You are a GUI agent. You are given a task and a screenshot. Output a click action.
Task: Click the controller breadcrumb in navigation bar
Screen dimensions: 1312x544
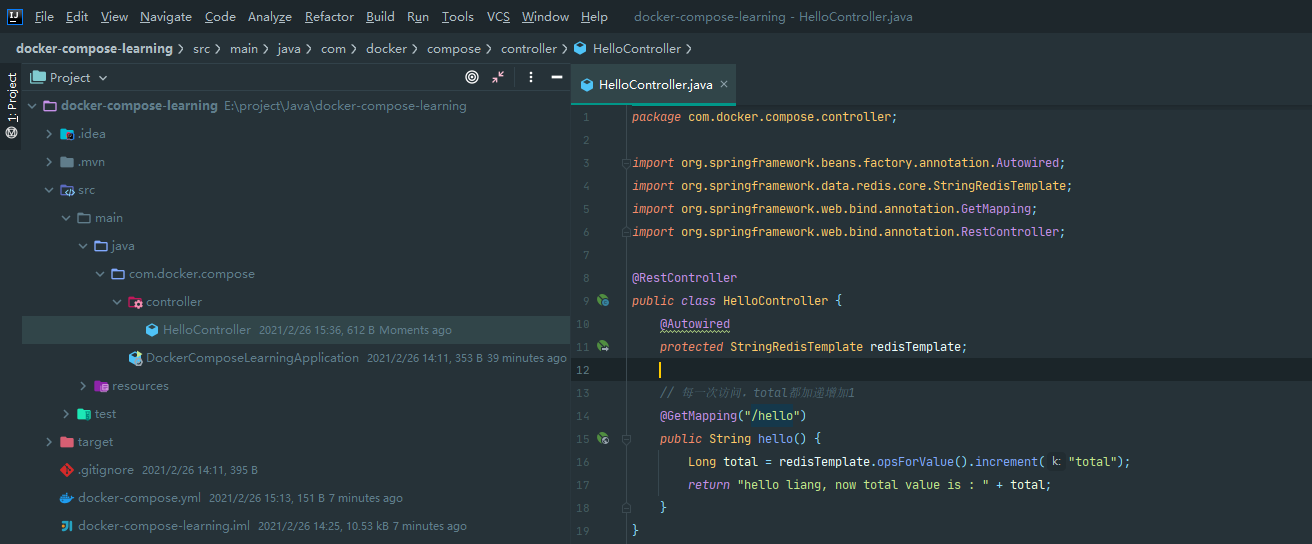tap(528, 48)
